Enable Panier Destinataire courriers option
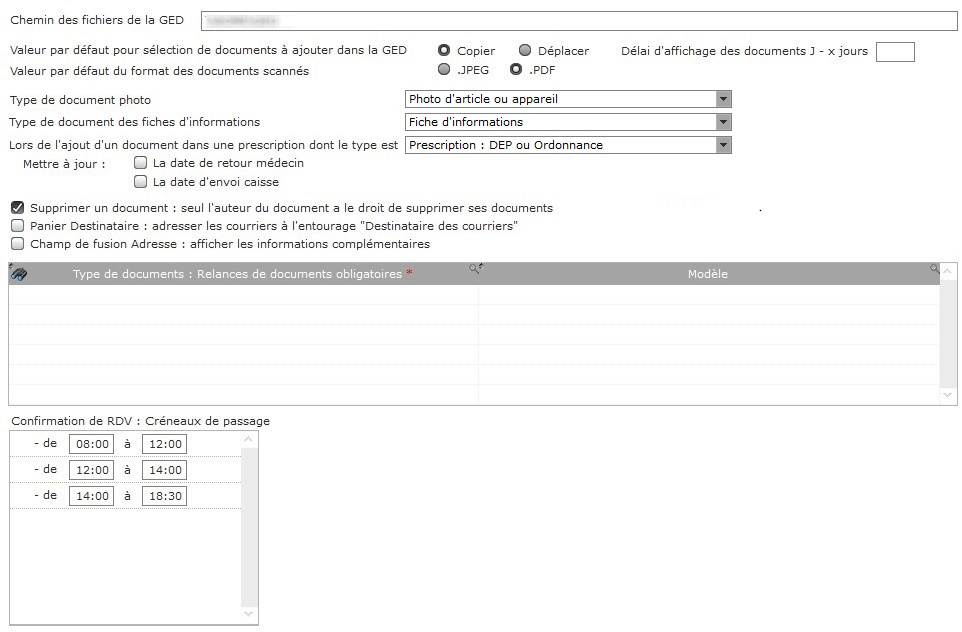 click(x=18, y=226)
